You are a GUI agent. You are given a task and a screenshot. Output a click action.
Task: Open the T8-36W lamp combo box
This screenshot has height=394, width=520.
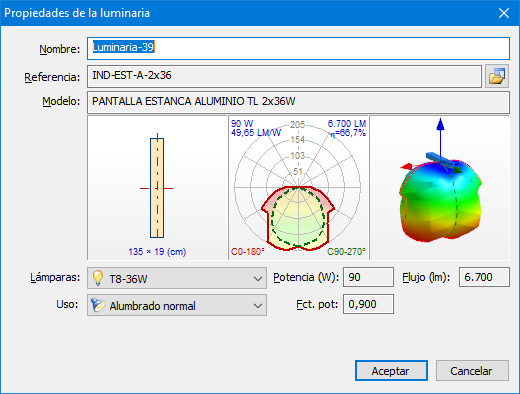click(x=177, y=278)
